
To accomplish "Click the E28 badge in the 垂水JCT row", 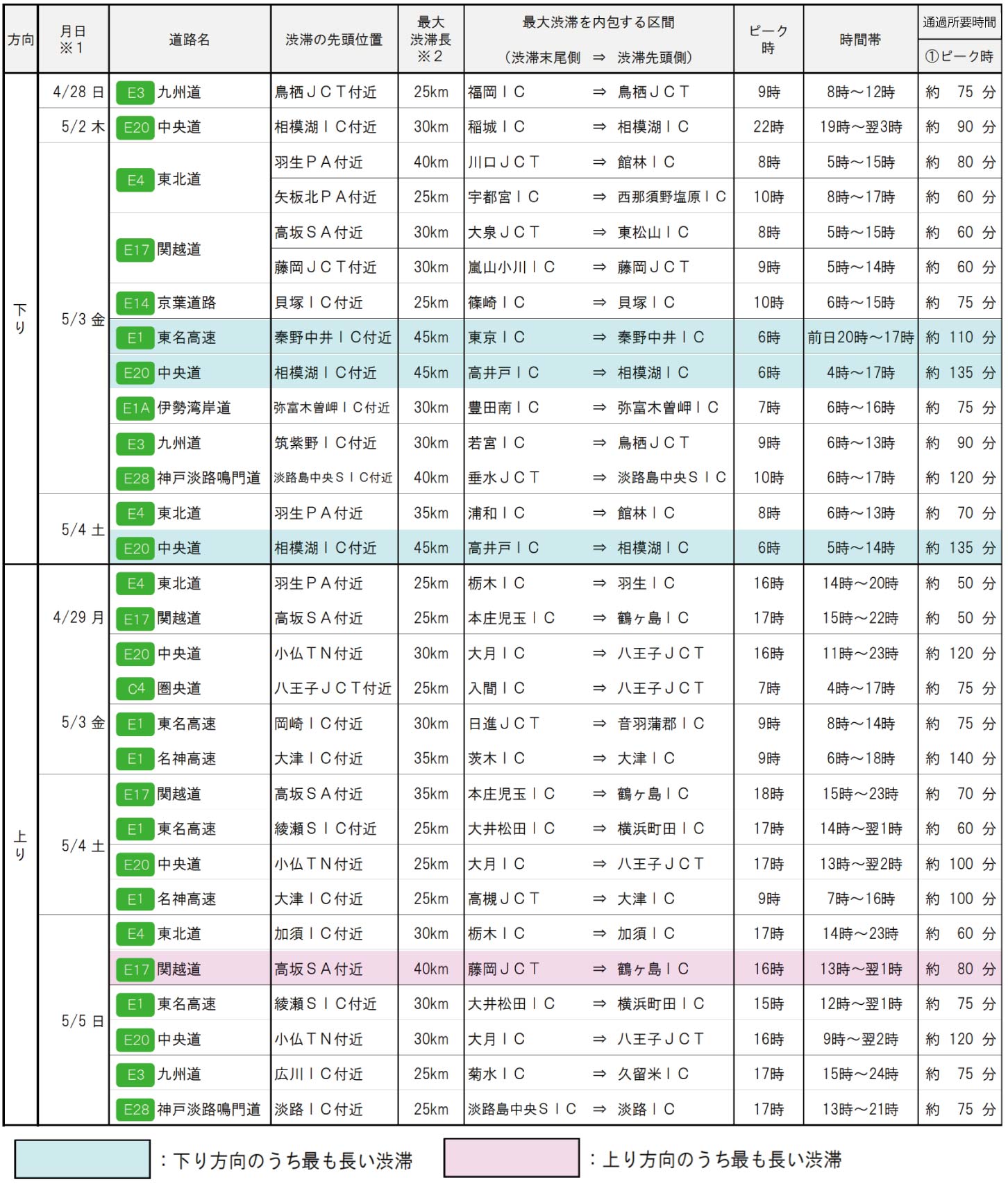I will [135, 478].
